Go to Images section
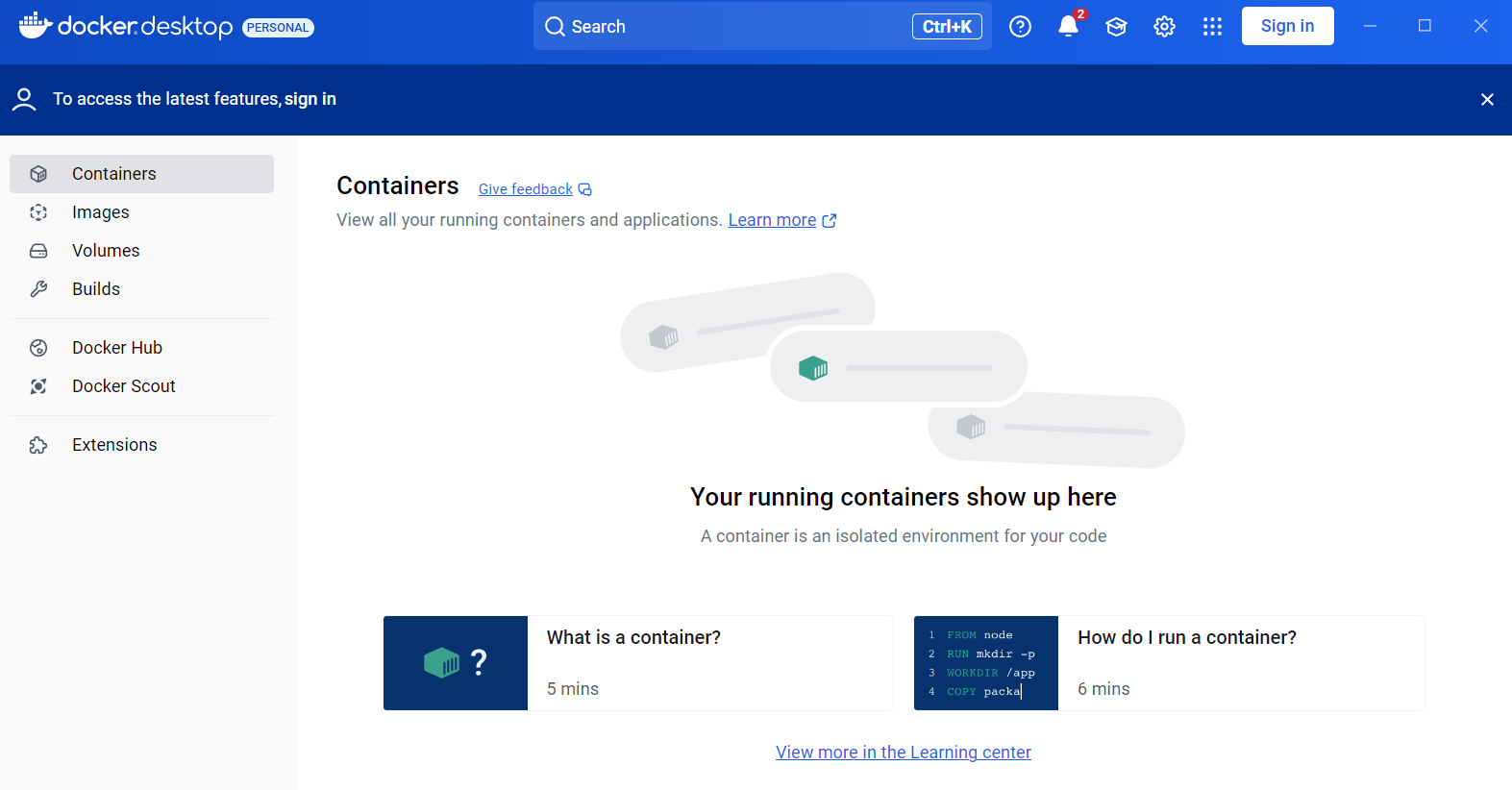This screenshot has height=790, width=1512. point(141,212)
